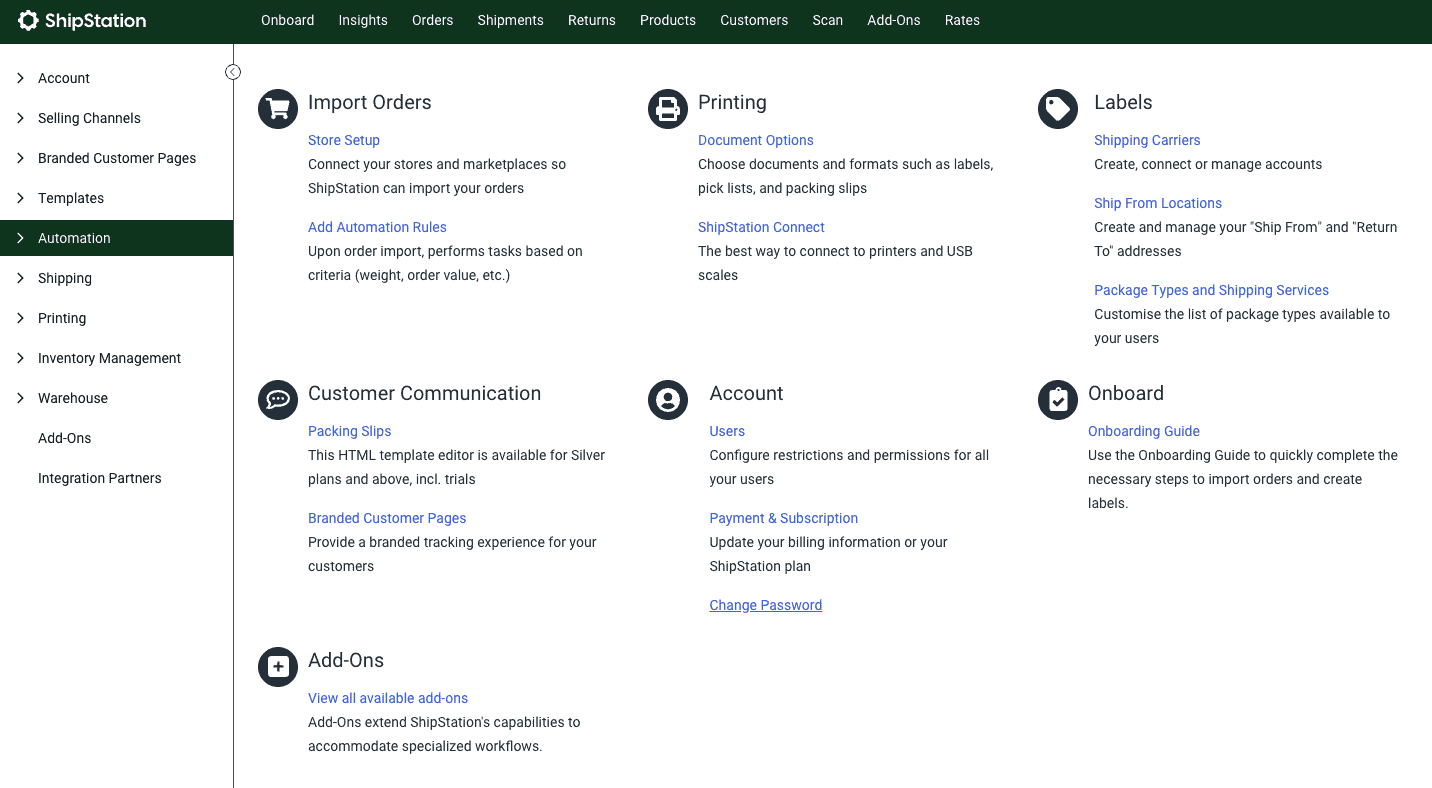1432x788 pixels.
Task: Click the Account person icon
Action: point(668,400)
